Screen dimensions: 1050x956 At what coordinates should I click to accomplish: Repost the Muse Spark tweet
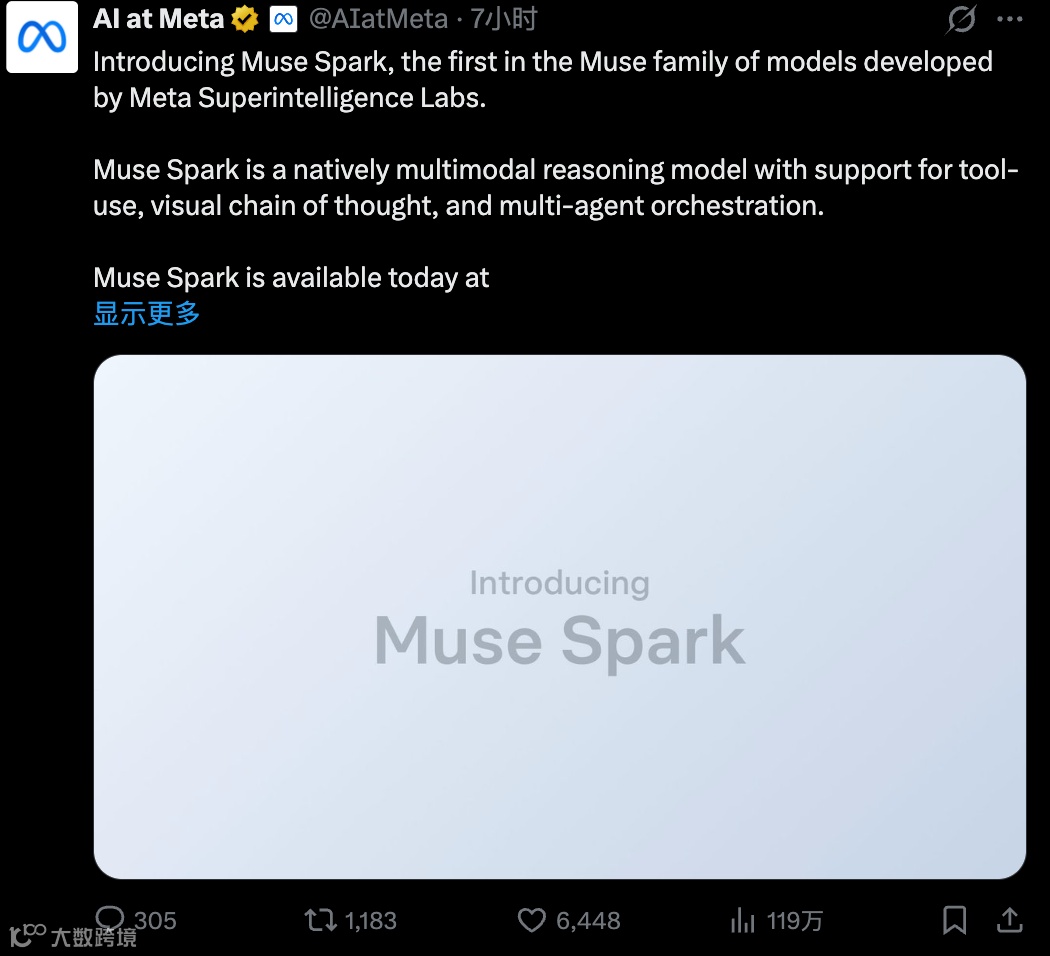pyautogui.click(x=321, y=921)
